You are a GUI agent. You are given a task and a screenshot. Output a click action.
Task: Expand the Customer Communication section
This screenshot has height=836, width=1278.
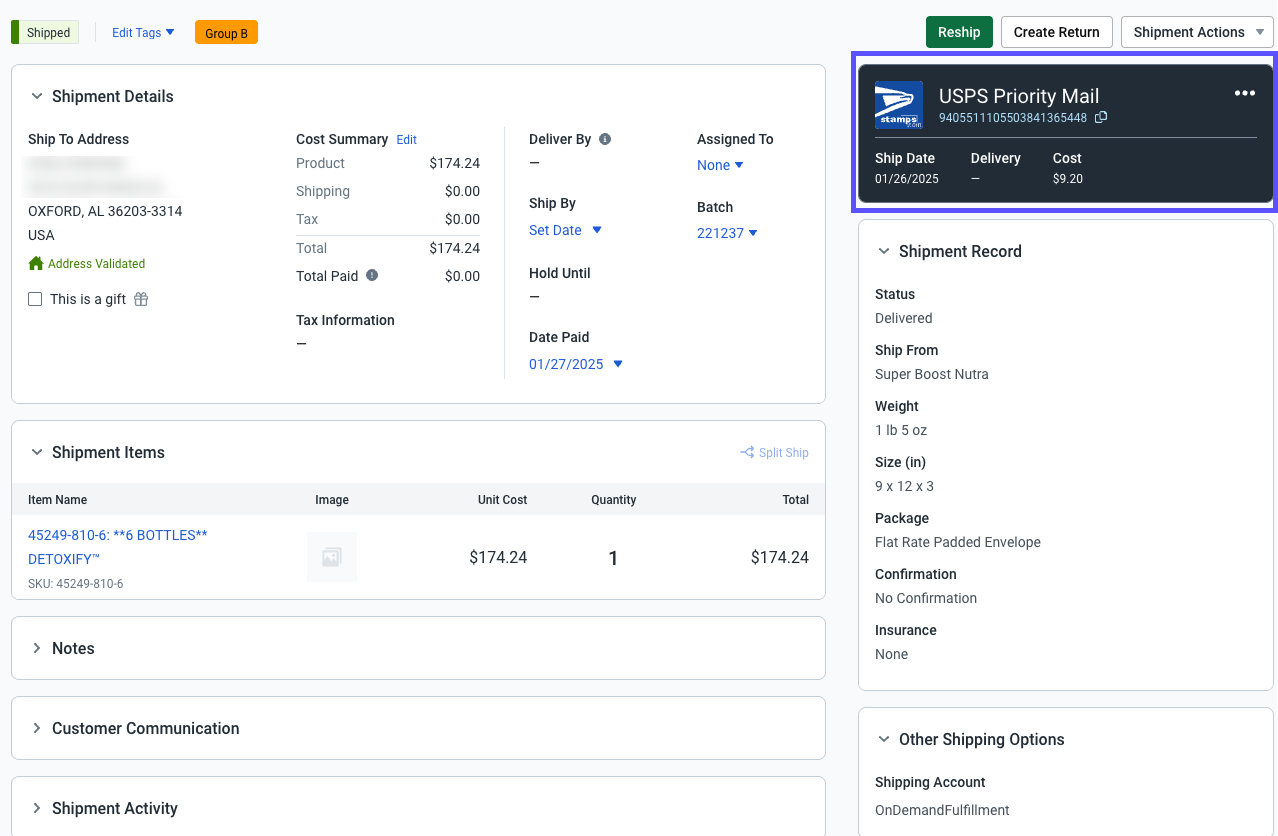145,728
